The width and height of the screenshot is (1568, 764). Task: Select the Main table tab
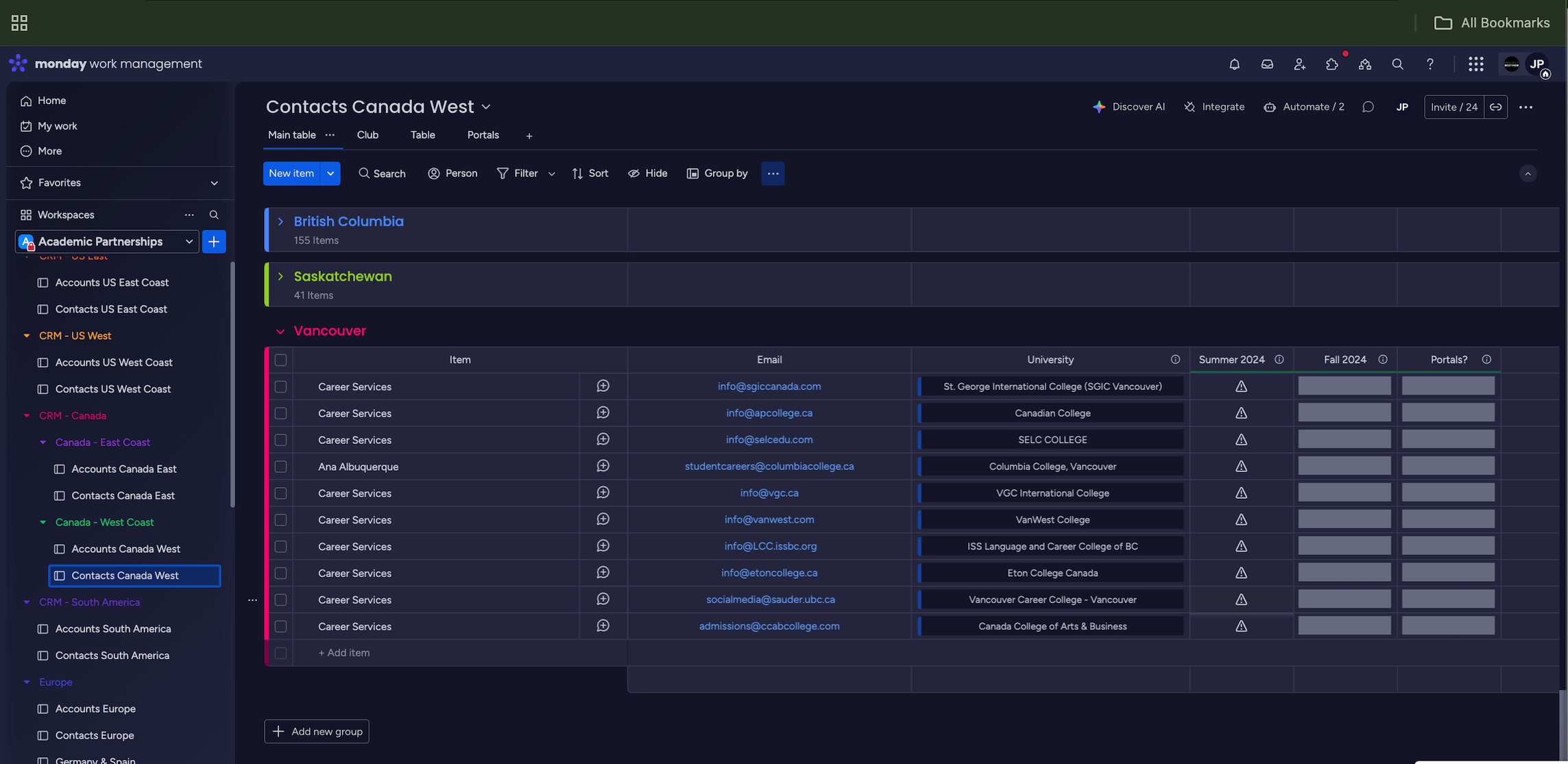tap(291, 135)
